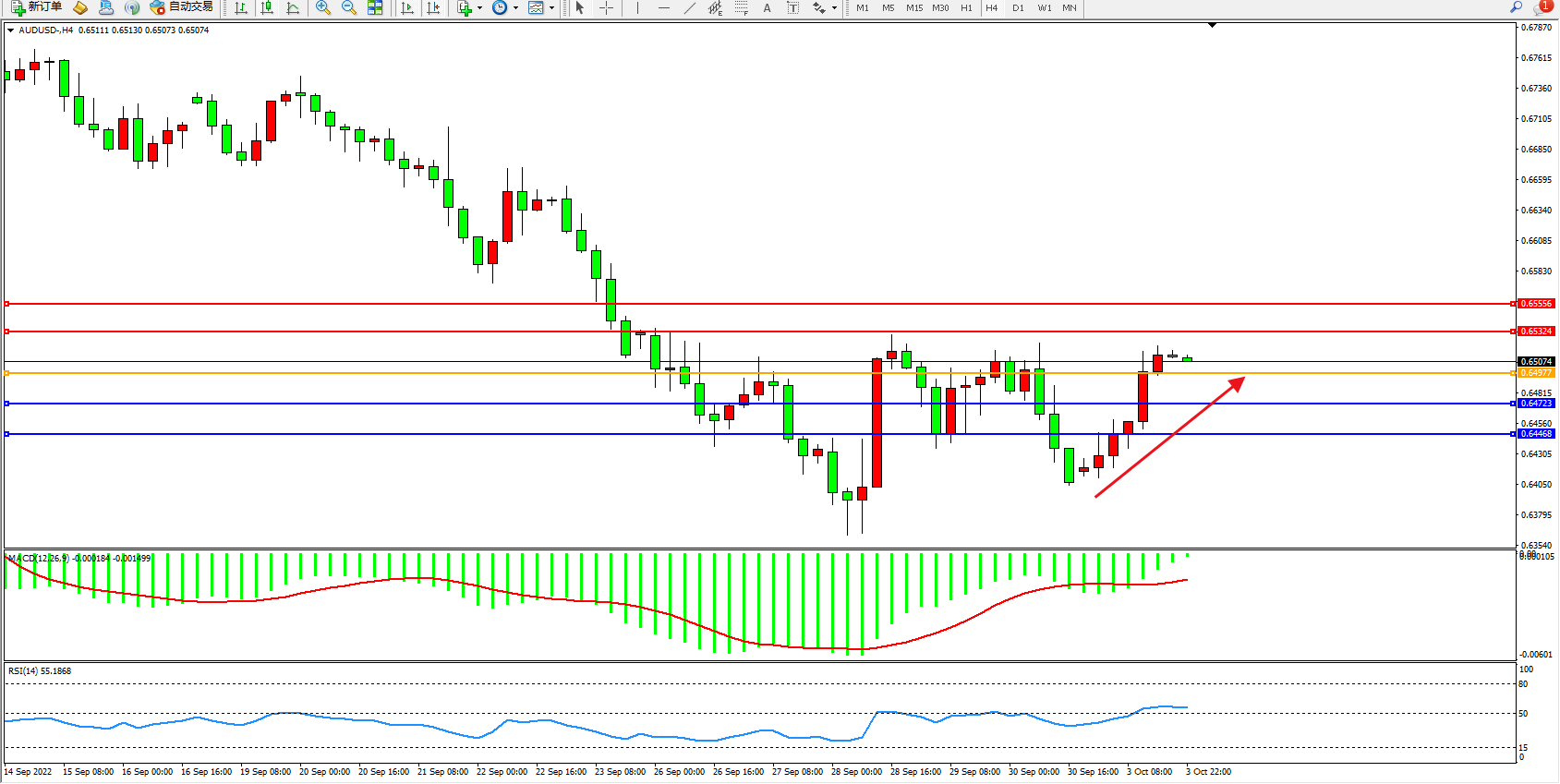This screenshot has width=1560, height=784.
Task: Tile chart windows using the grid icon
Action: [x=375, y=7]
